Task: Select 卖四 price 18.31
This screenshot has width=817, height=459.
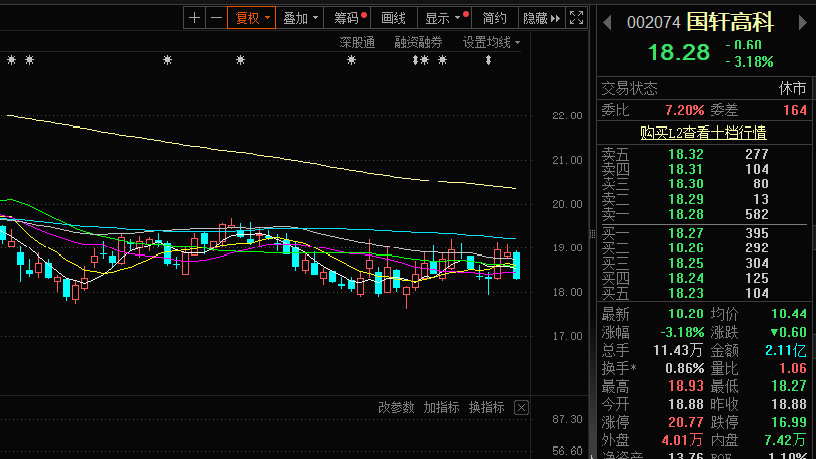Action: point(686,169)
